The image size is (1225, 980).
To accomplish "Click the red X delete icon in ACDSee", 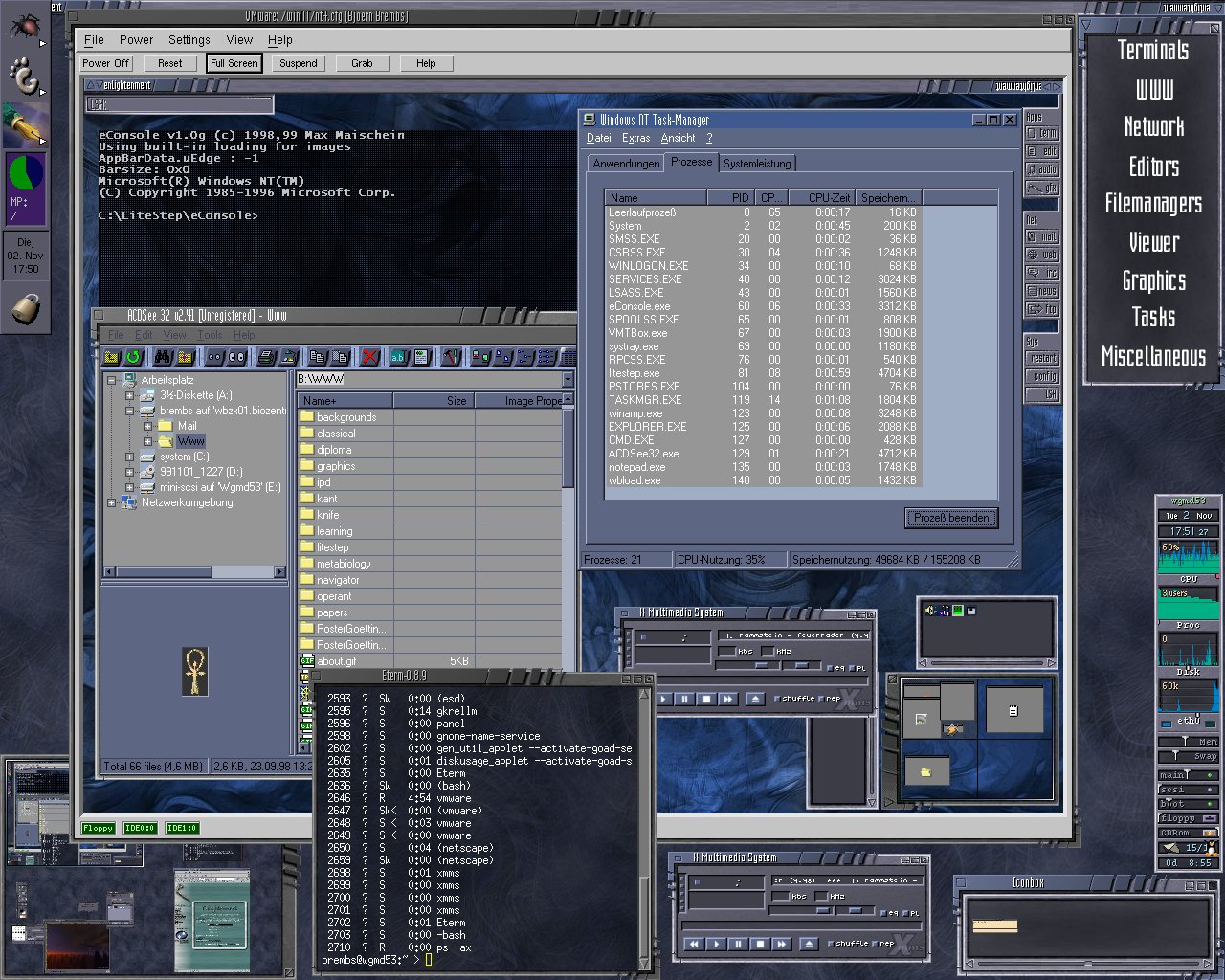I will 369,357.
